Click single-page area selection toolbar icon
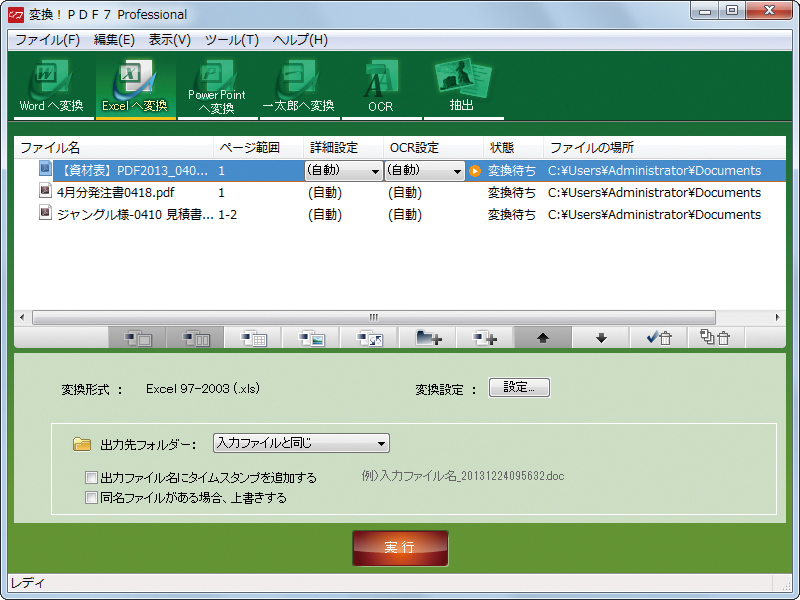Viewport: 800px width, 600px height. click(138, 338)
